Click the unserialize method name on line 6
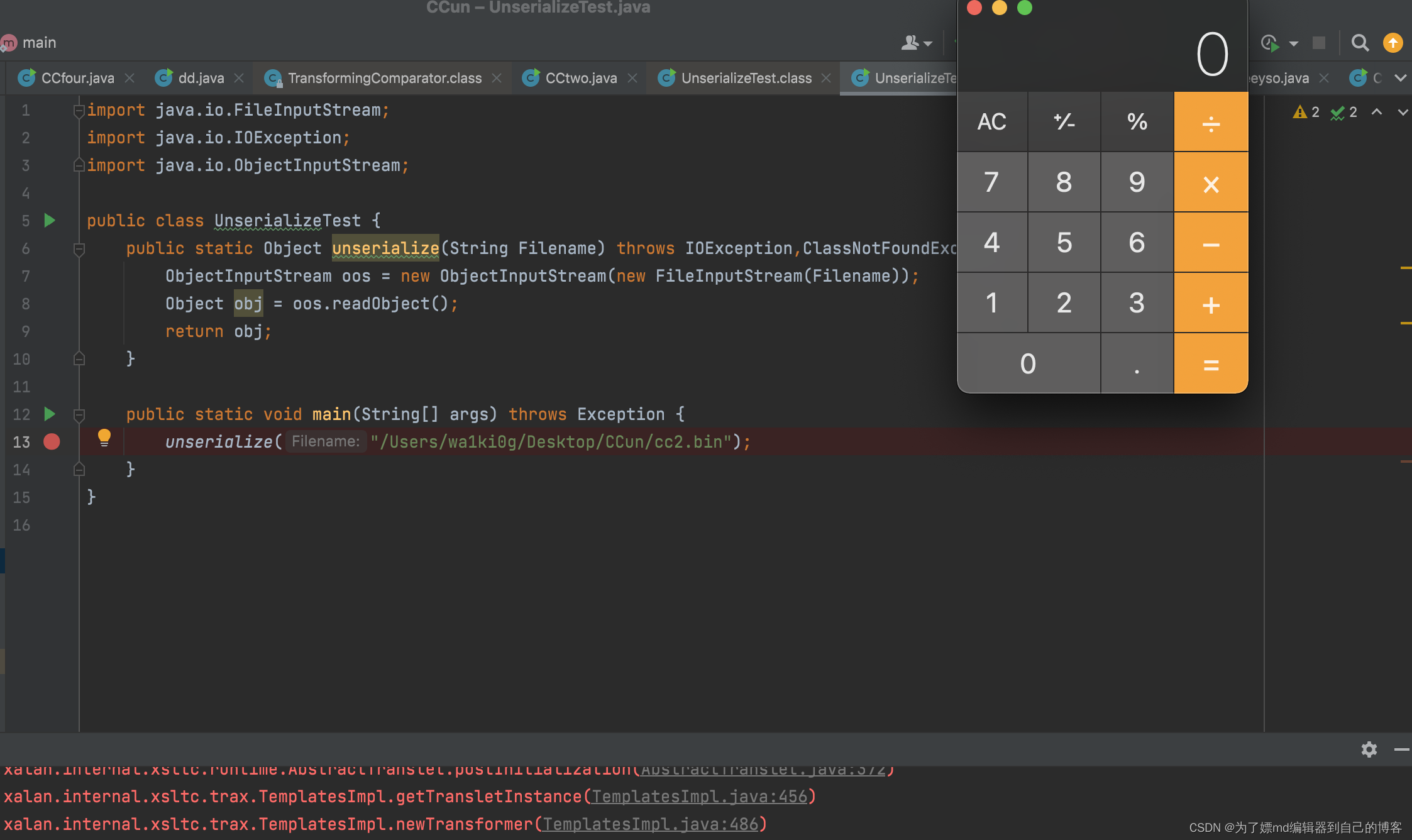The width and height of the screenshot is (1412, 840). tap(385, 248)
